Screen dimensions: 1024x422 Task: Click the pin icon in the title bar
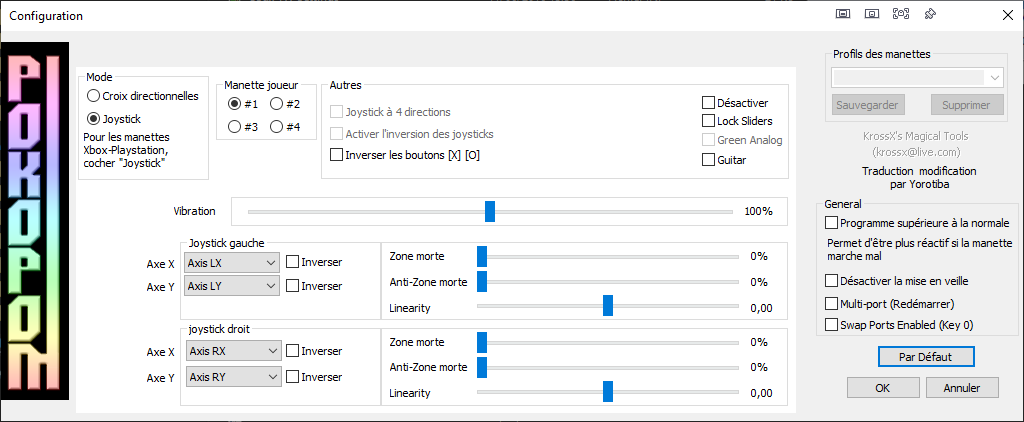[931, 14]
